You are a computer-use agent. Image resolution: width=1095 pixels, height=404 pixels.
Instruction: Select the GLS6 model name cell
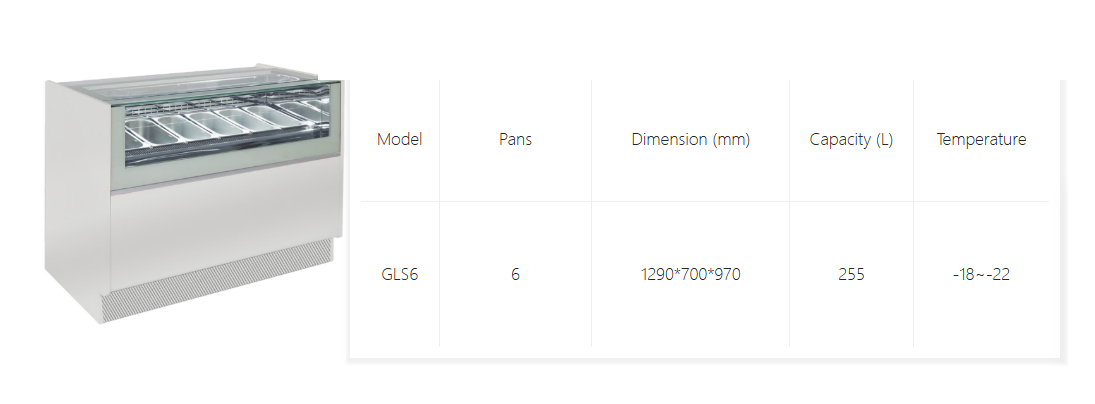(399, 274)
